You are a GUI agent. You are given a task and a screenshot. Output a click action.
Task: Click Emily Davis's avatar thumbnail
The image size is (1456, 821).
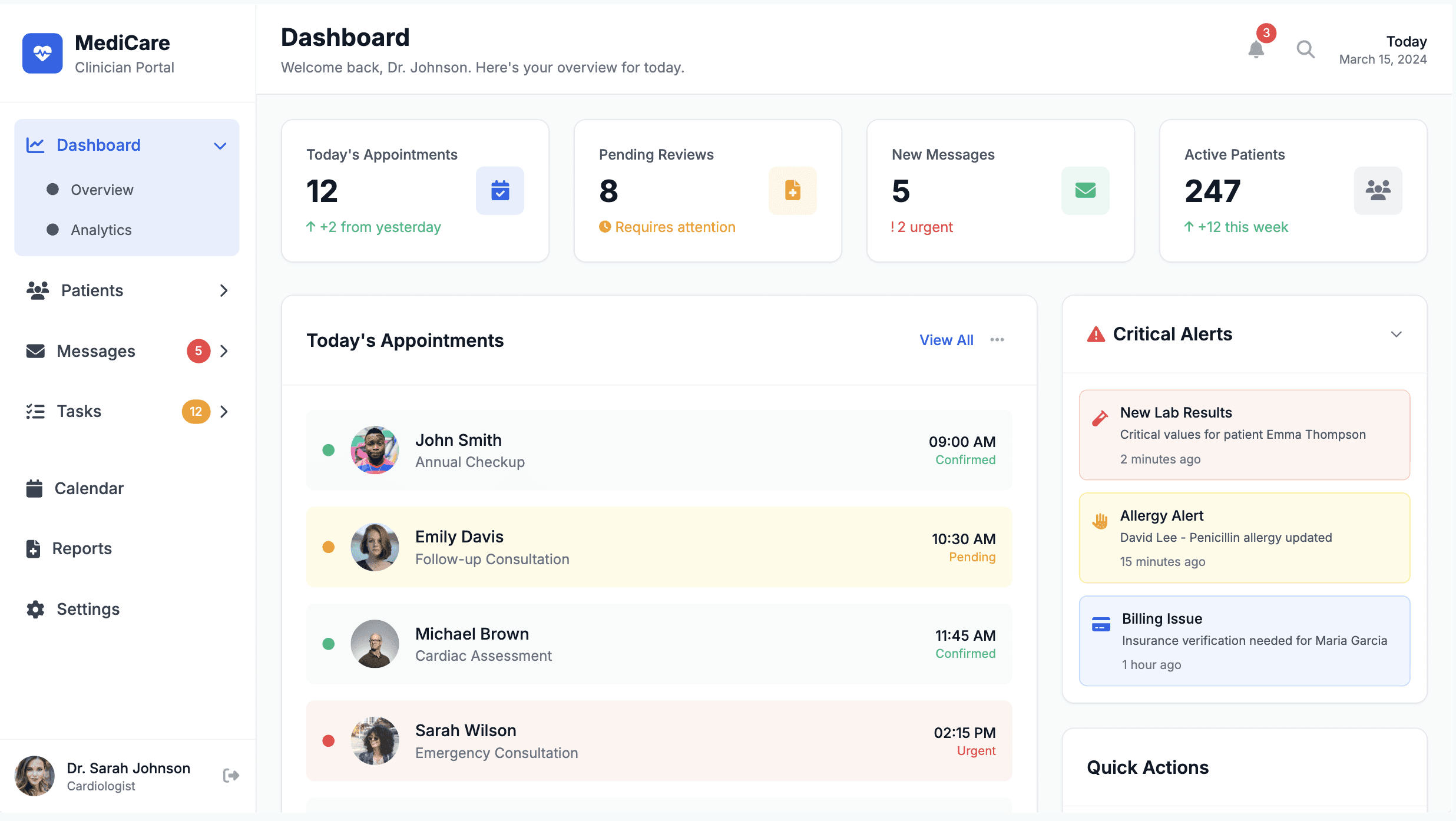pyautogui.click(x=375, y=547)
